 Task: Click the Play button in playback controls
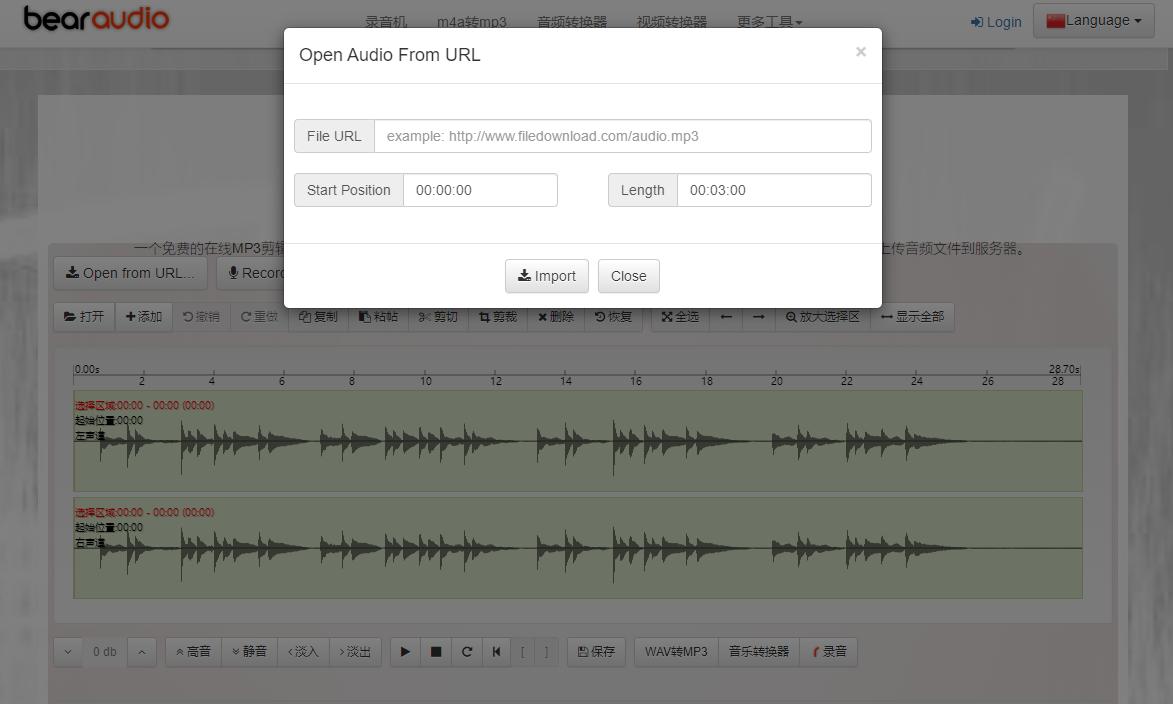pyautogui.click(x=405, y=652)
